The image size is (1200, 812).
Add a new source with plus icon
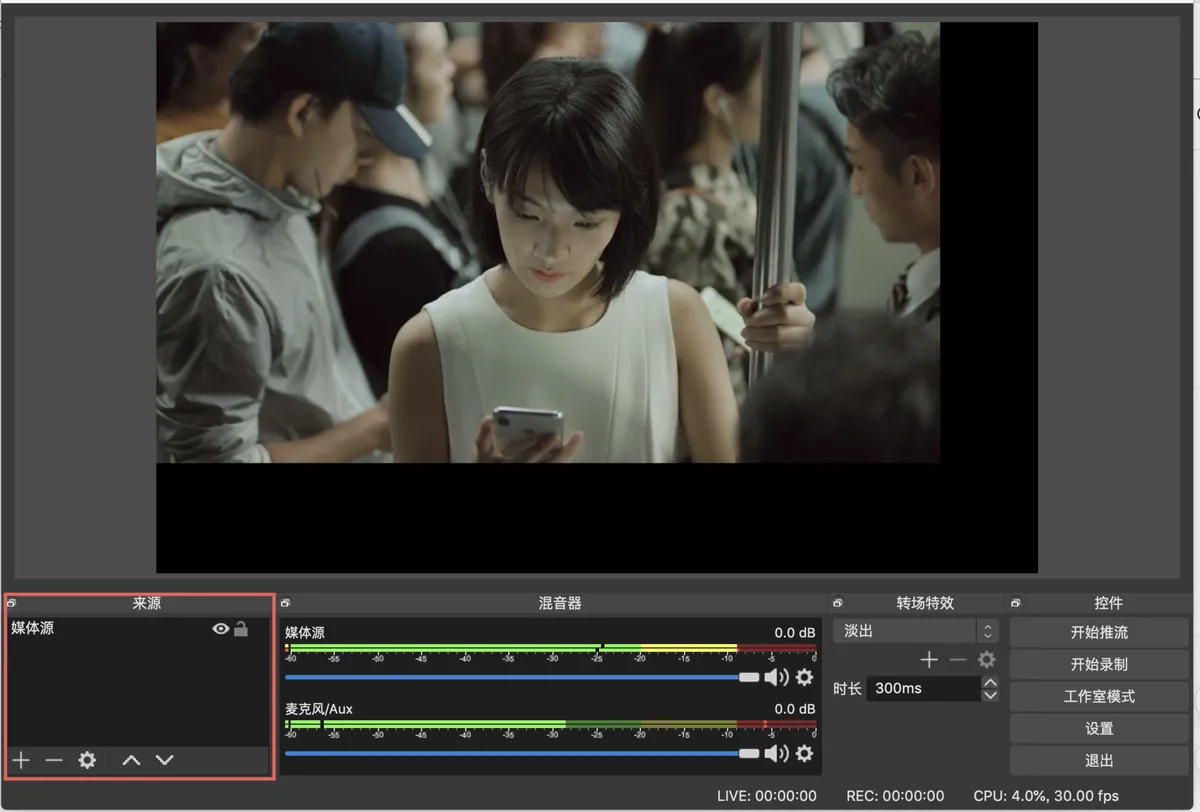[x=21, y=760]
